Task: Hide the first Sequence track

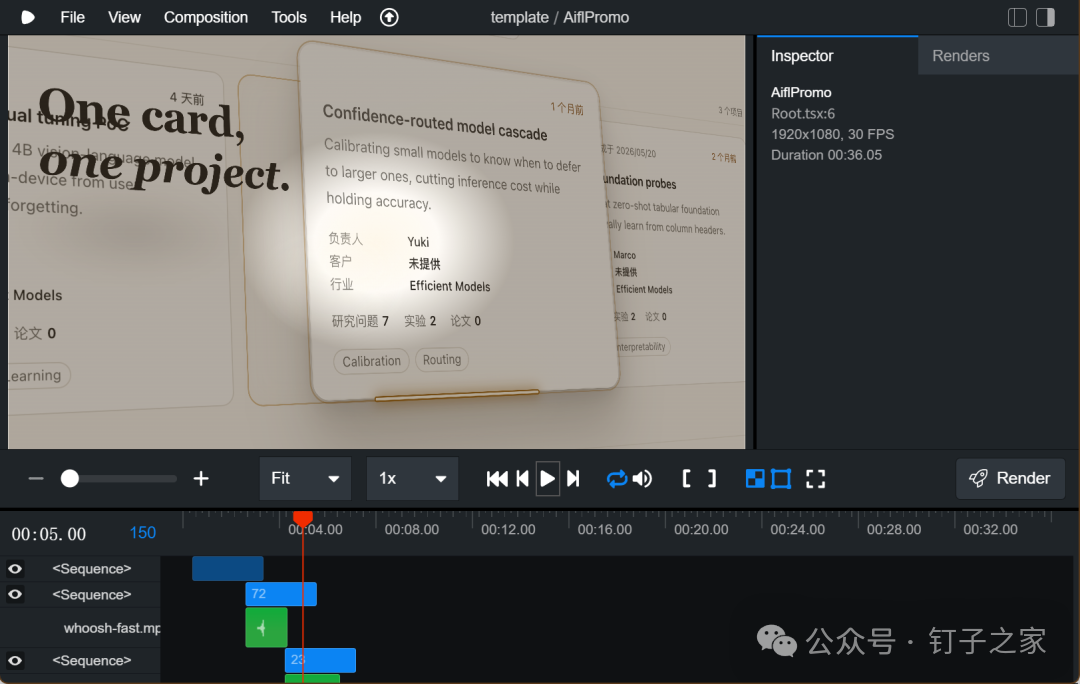Action: coord(14,569)
